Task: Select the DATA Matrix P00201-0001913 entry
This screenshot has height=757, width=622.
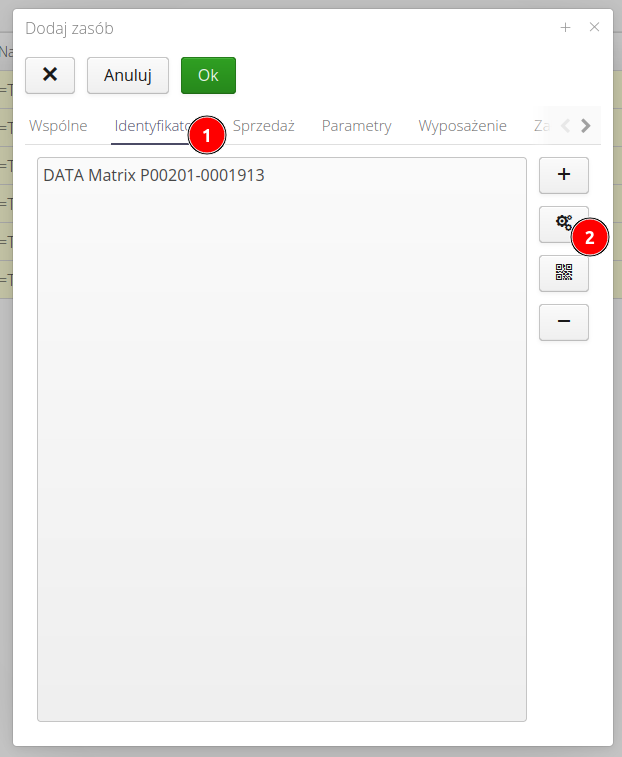Action: 153,175
